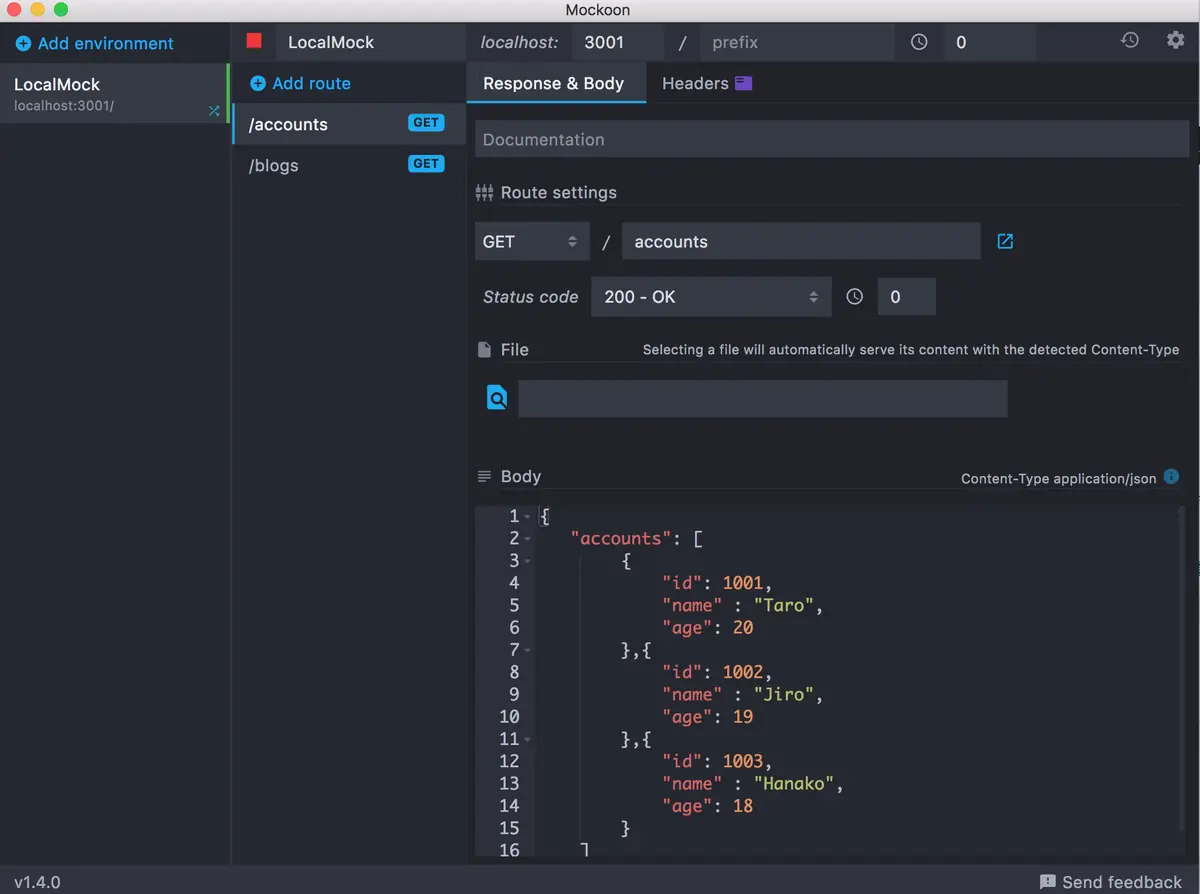Browse for a file with magnifier icon
Image resolution: width=1200 pixels, height=894 pixels.
497,398
